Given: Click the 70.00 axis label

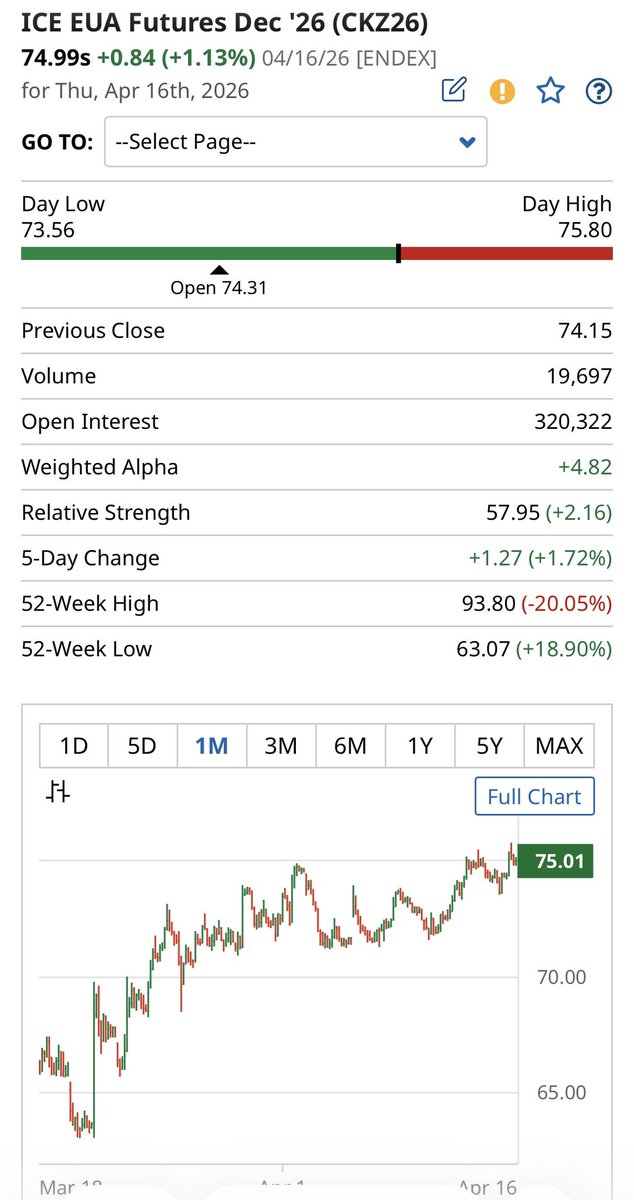Looking at the screenshot, I should pos(561,977).
